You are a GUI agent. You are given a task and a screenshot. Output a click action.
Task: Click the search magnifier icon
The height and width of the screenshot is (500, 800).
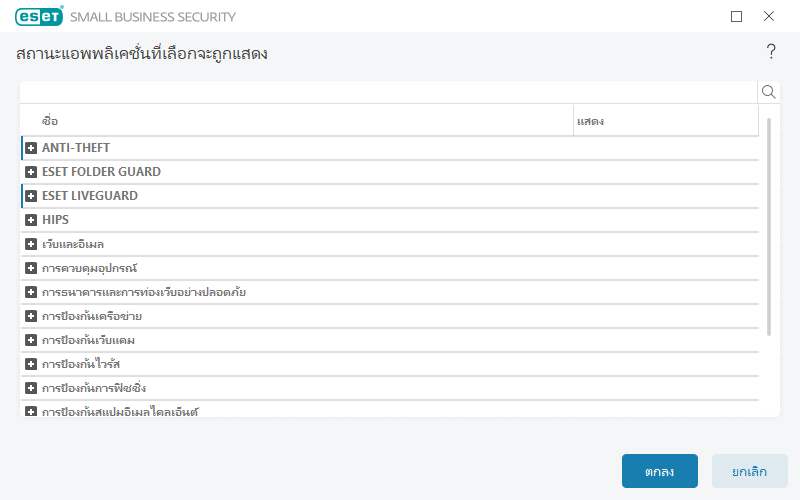(x=768, y=92)
